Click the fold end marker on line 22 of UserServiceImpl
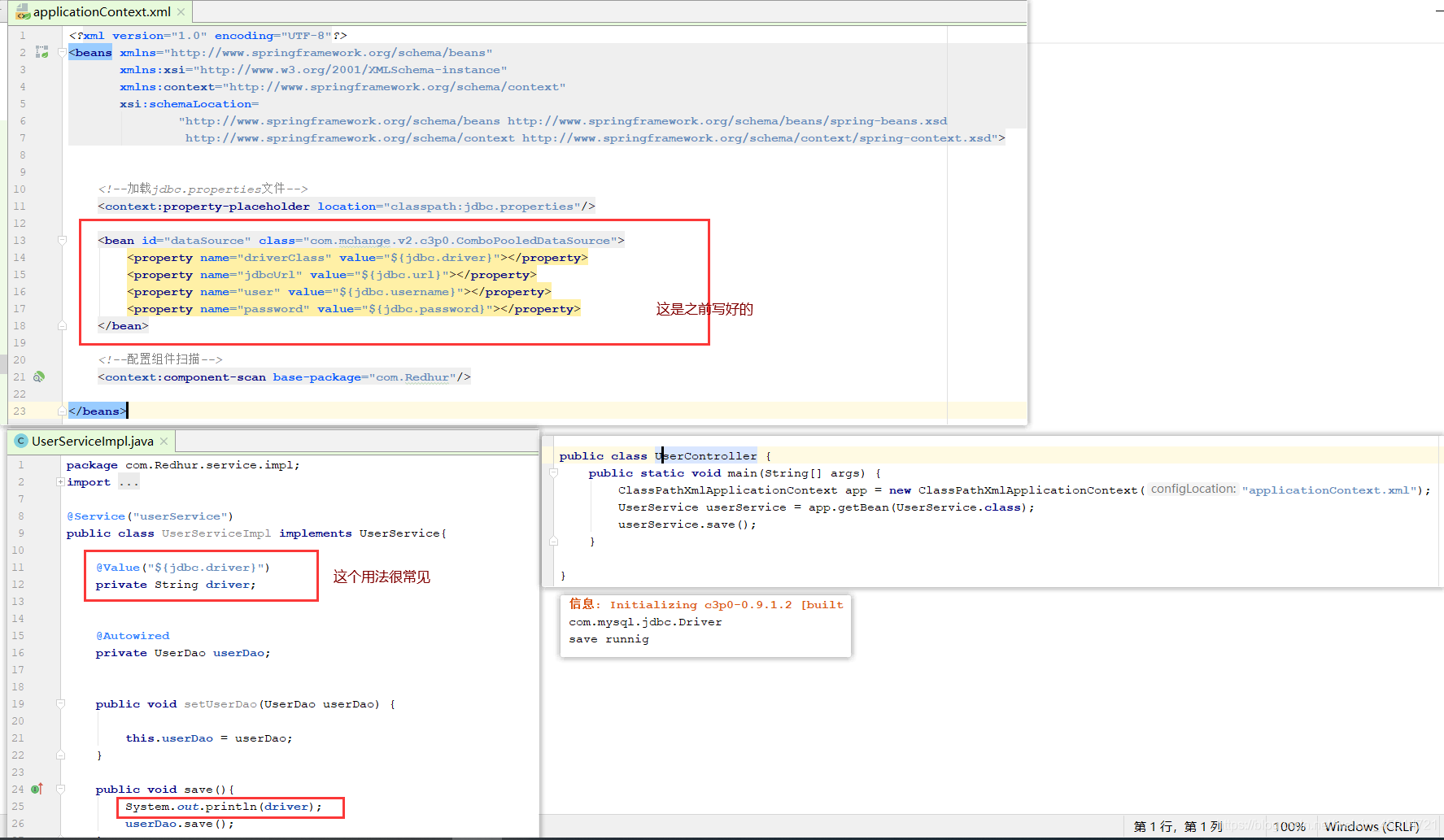Image resolution: width=1444 pixels, height=840 pixels. tap(60, 755)
